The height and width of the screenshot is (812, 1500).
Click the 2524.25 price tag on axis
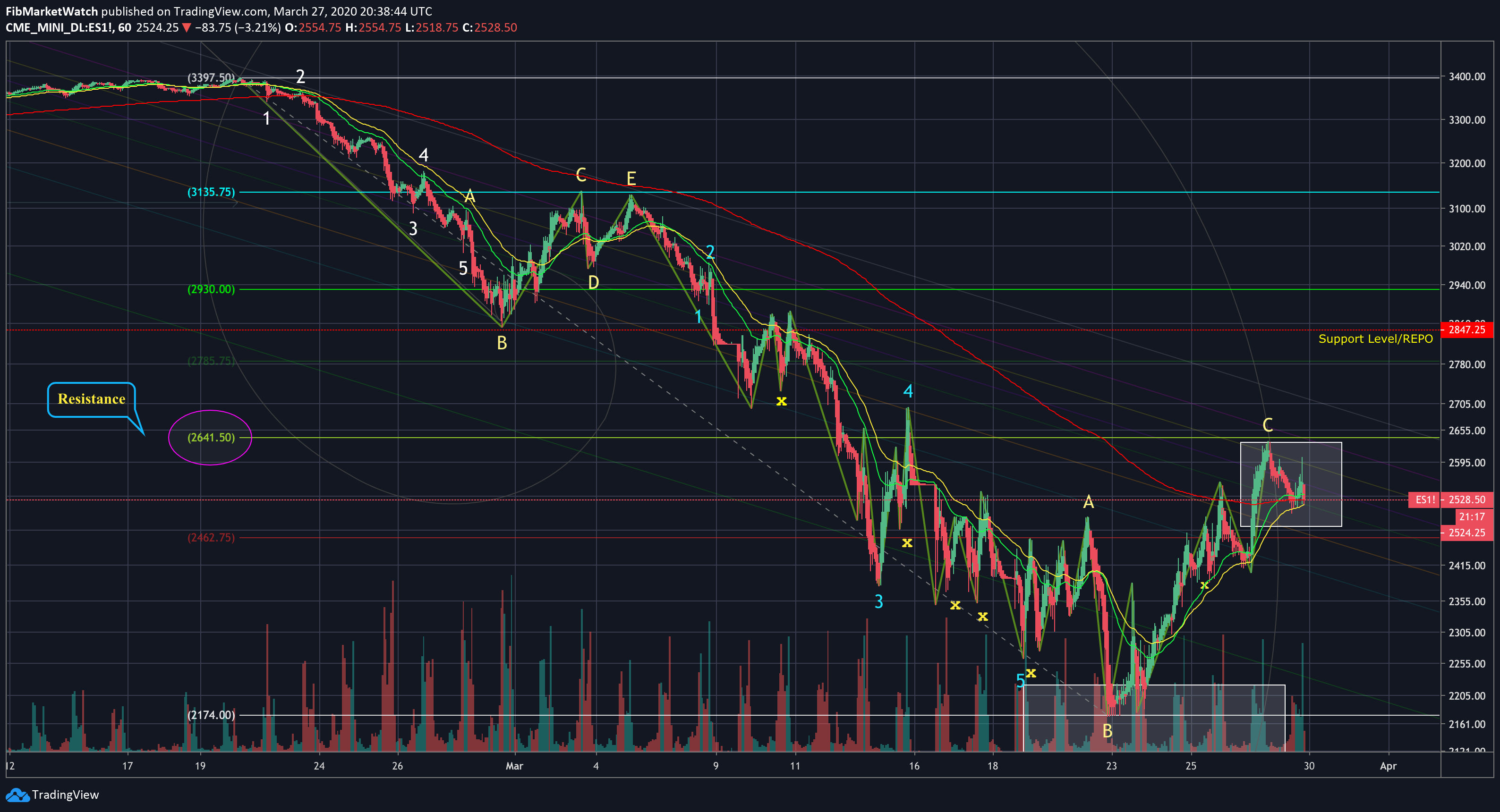pos(1467,533)
